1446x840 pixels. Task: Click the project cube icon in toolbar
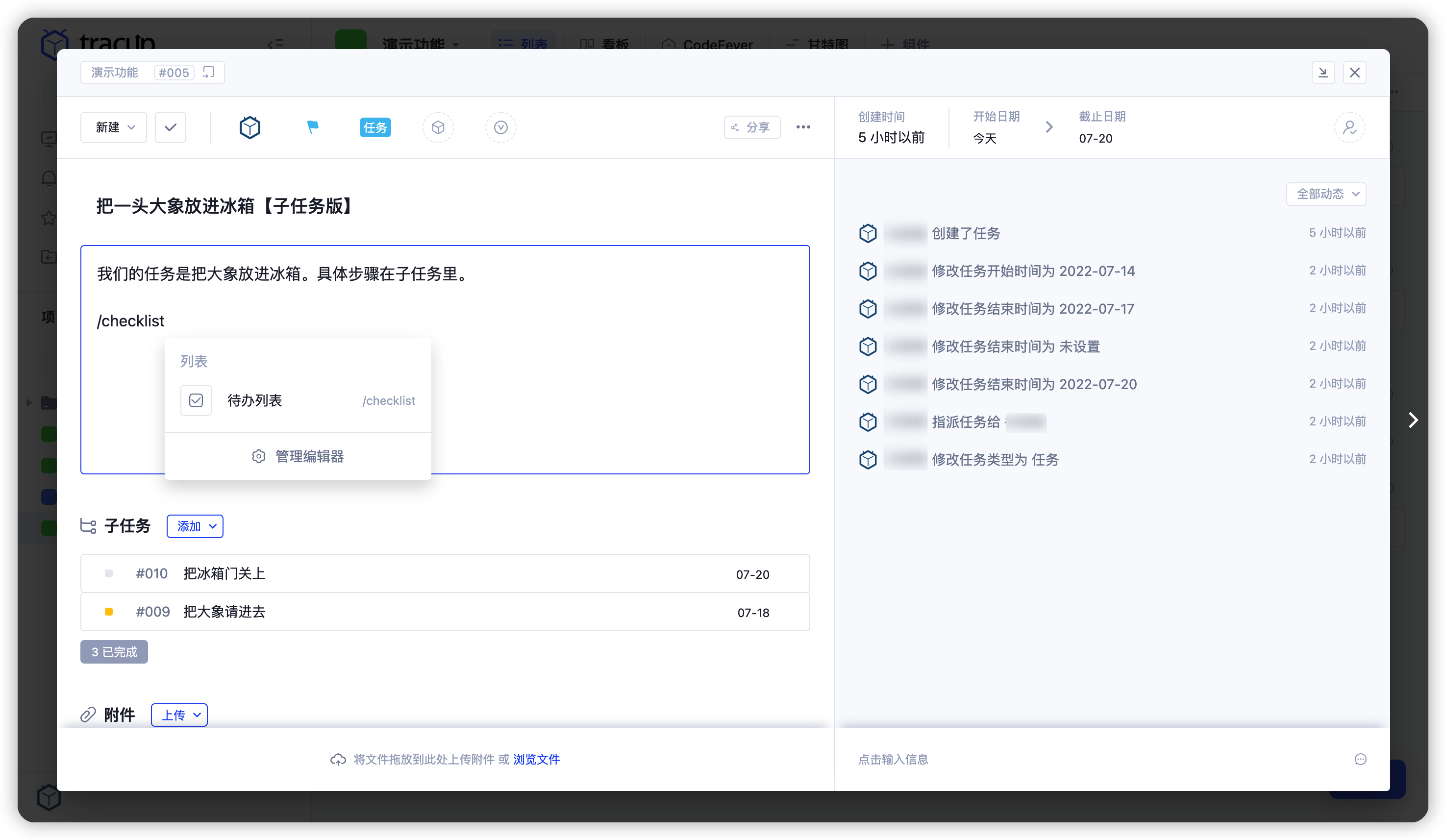click(249, 127)
